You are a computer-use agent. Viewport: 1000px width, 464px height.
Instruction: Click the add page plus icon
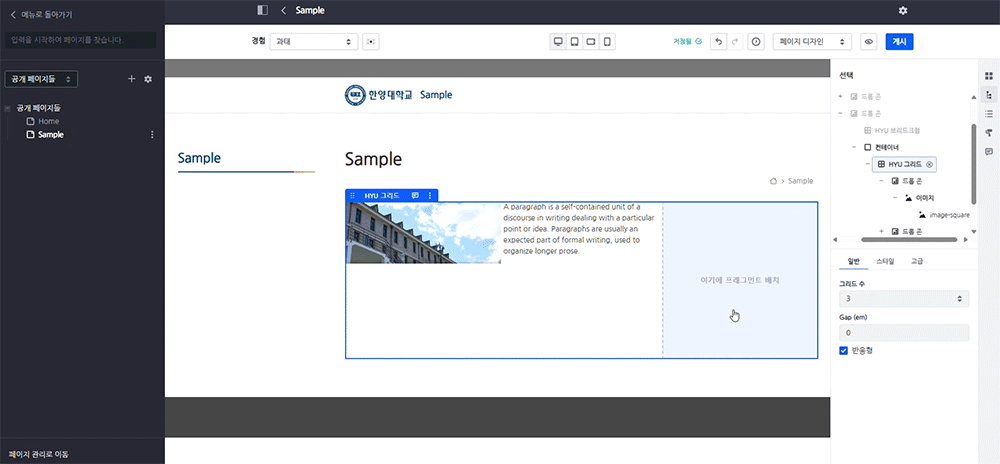131,79
